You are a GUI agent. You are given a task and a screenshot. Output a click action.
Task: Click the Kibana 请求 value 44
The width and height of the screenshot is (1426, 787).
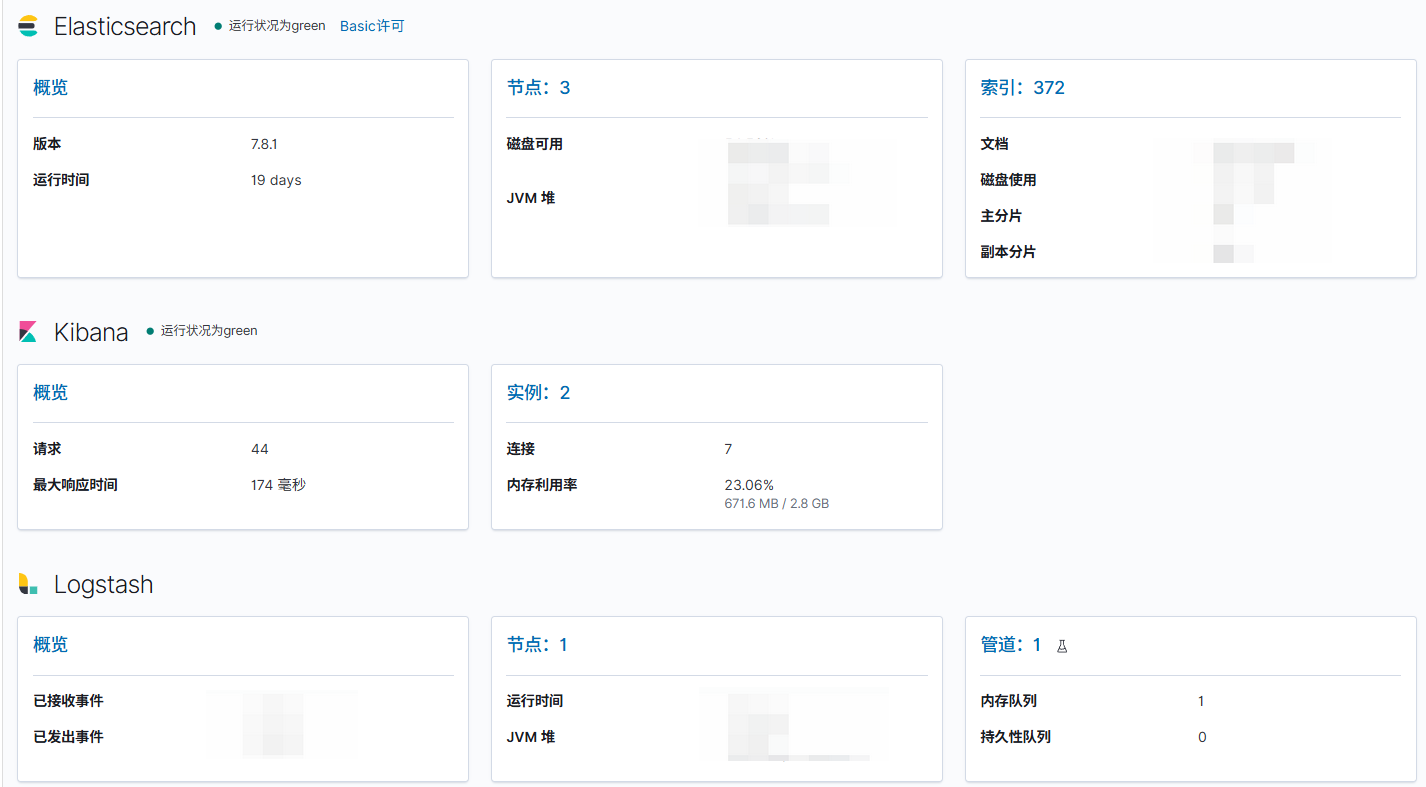click(x=260, y=449)
